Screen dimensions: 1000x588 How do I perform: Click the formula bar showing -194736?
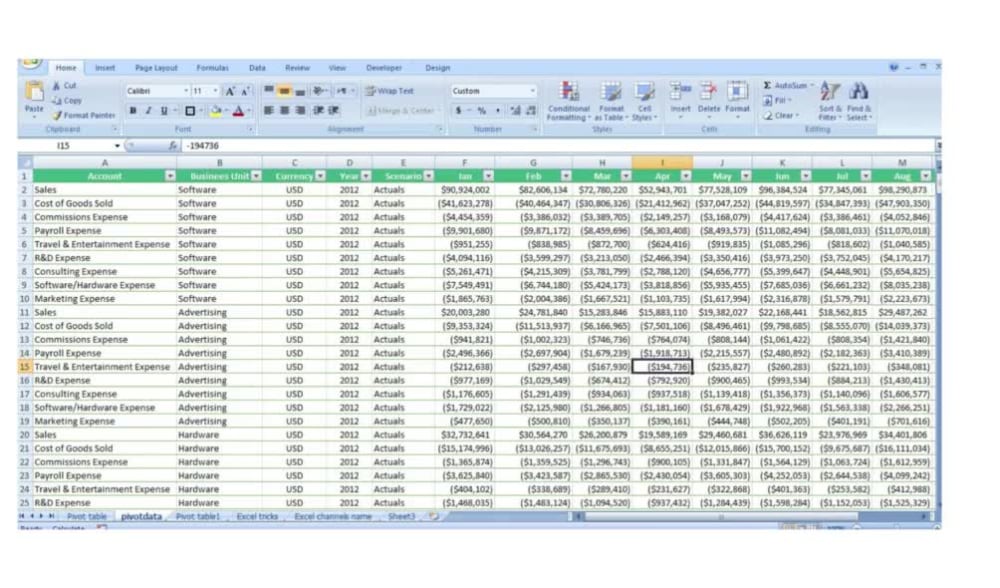(x=558, y=146)
